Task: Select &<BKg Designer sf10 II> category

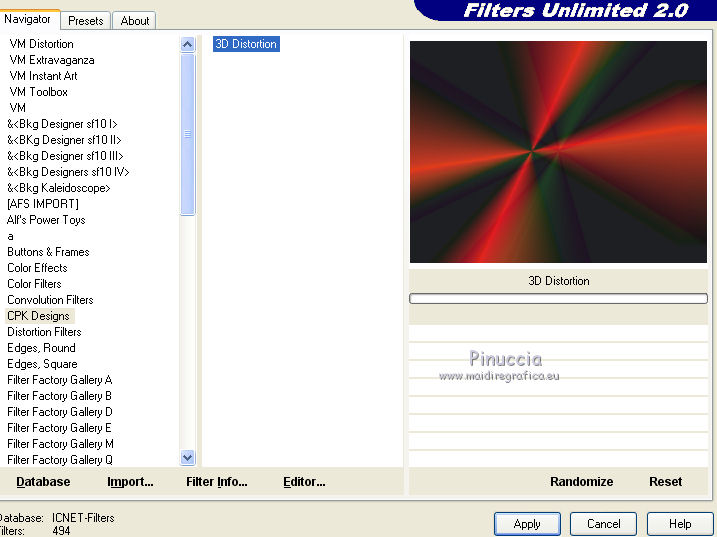Action: 64,140
